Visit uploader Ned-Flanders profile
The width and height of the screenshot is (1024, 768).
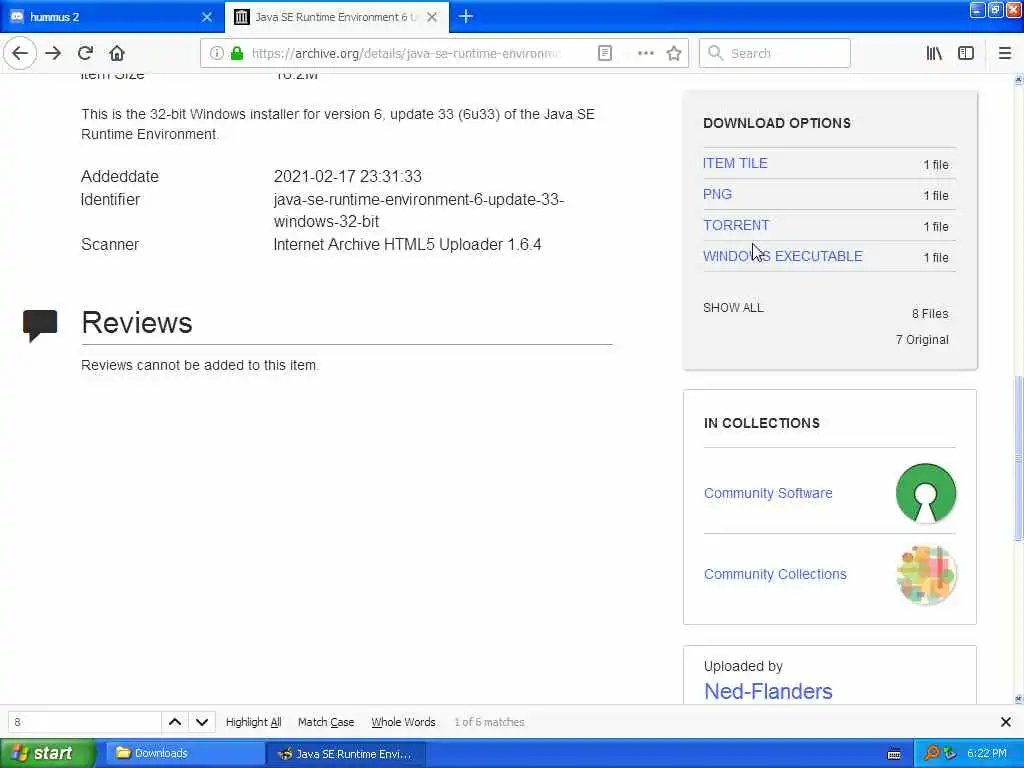point(768,691)
